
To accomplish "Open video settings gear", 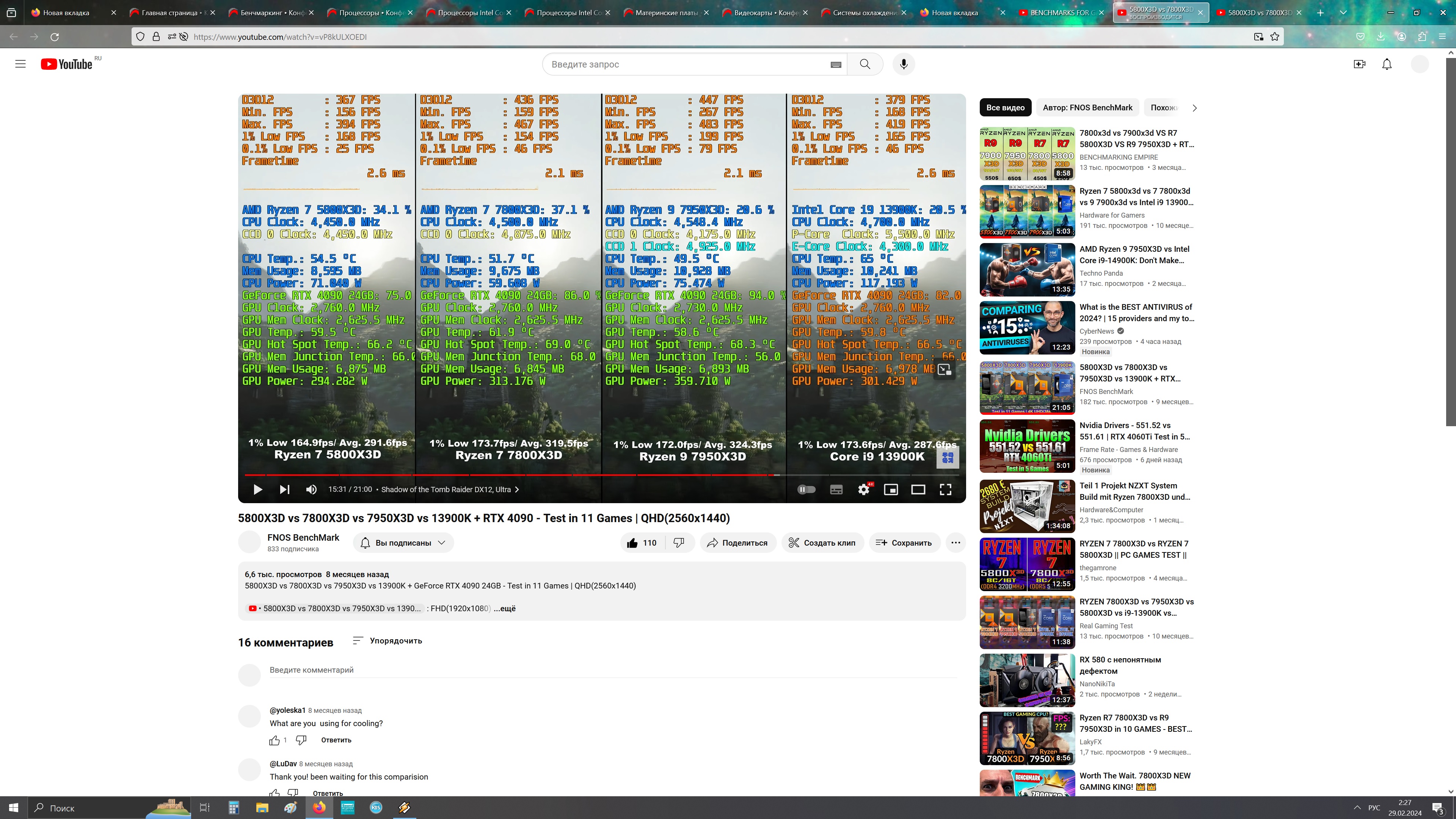I will [x=863, y=490].
